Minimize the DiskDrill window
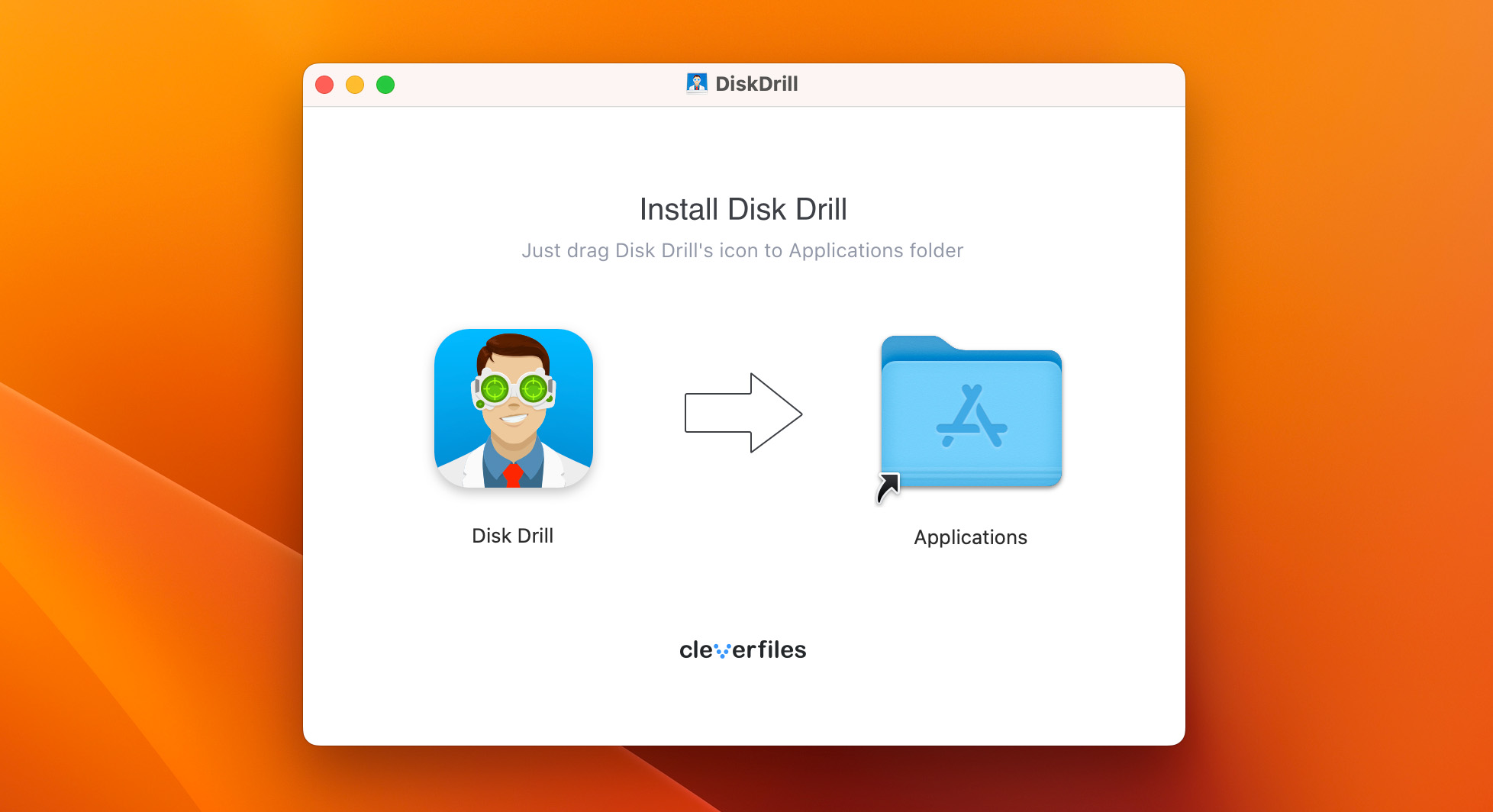Screen dimensions: 1493x812 pyautogui.click(x=355, y=85)
